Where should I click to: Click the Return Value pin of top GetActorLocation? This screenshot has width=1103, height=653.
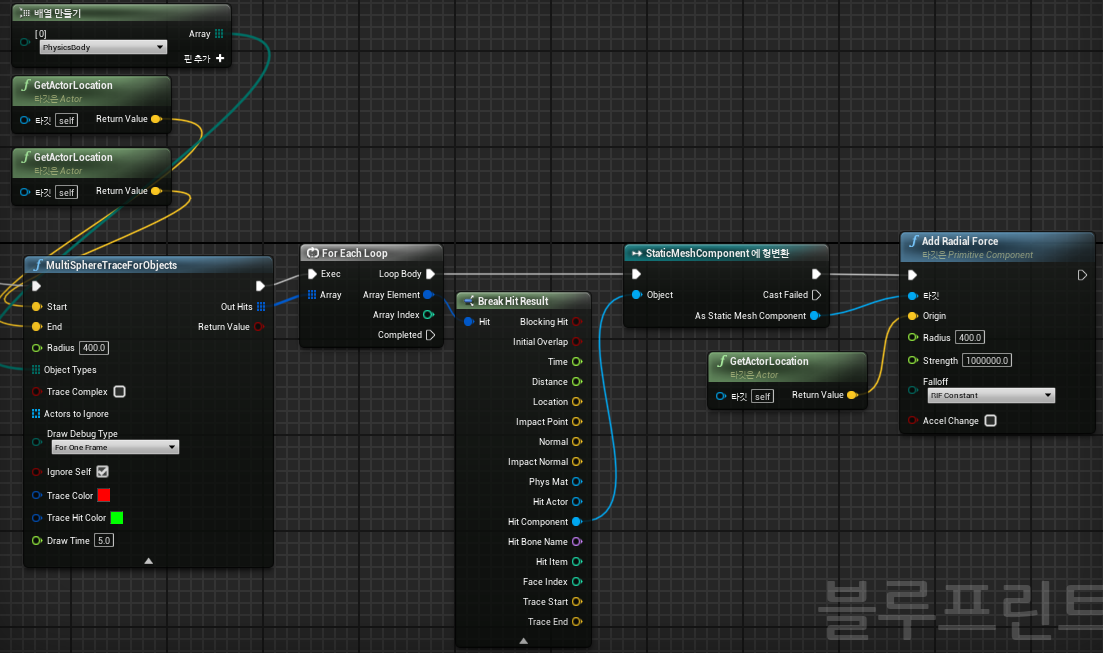pyautogui.click(x=157, y=119)
